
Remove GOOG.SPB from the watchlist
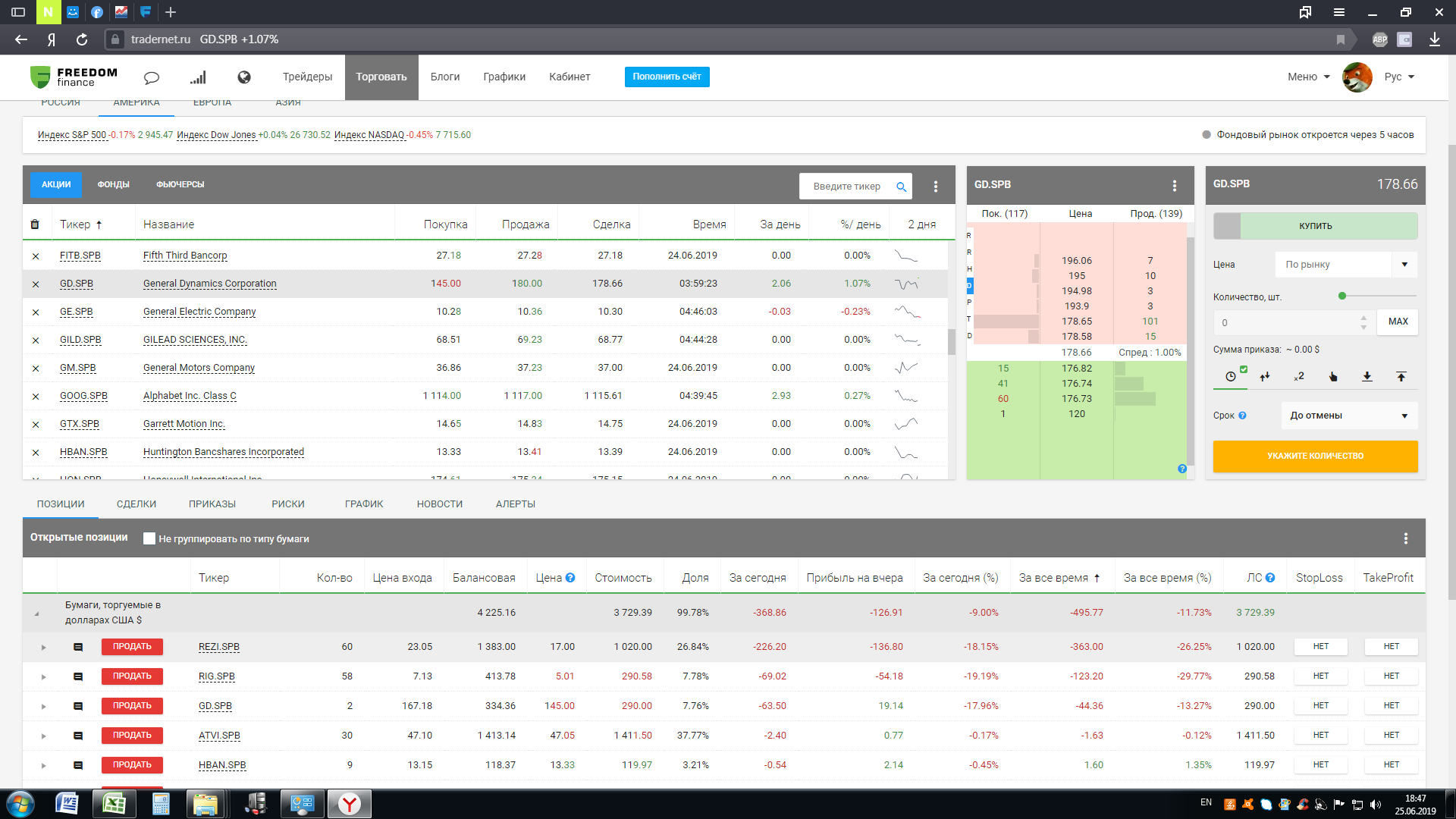36,397
